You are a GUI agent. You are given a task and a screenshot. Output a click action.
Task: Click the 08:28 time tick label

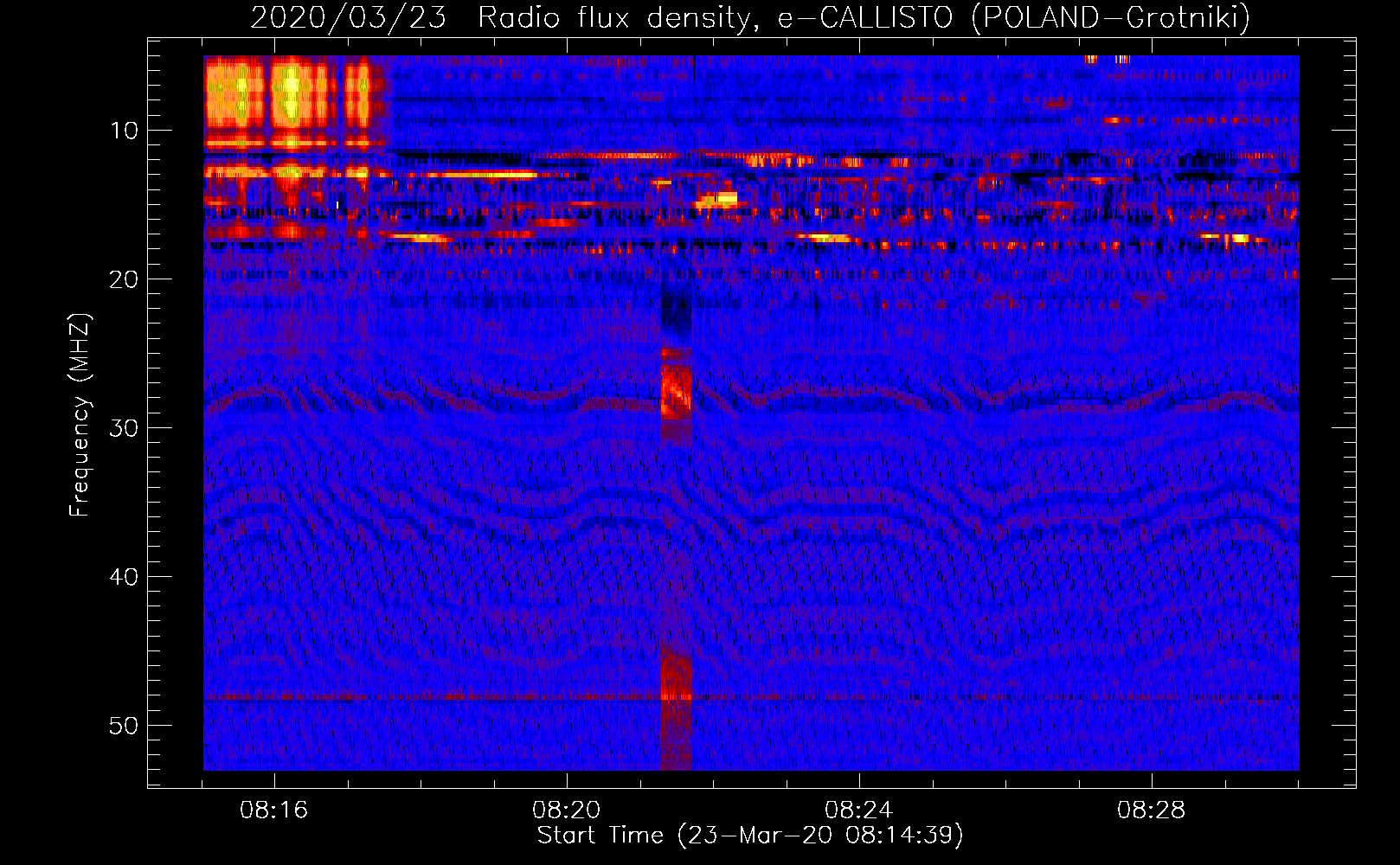pyautogui.click(x=1151, y=811)
